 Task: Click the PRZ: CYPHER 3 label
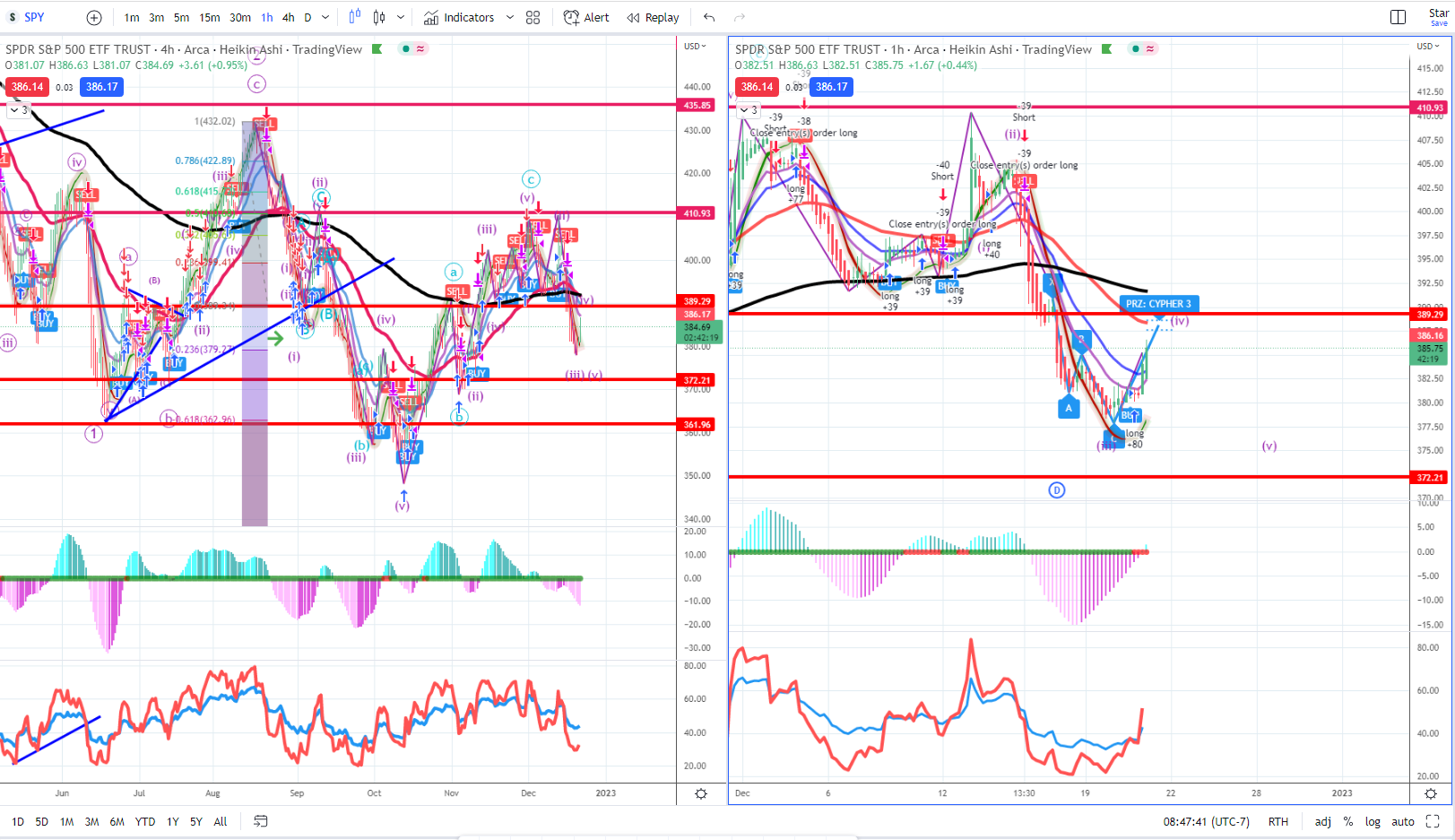(x=1159, y=304)
